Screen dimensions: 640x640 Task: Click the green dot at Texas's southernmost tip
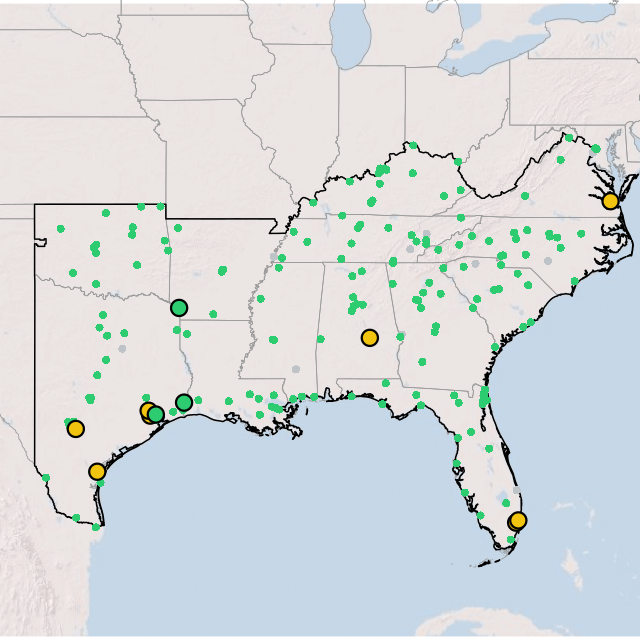pyautogui.click(x=96, y=527)
